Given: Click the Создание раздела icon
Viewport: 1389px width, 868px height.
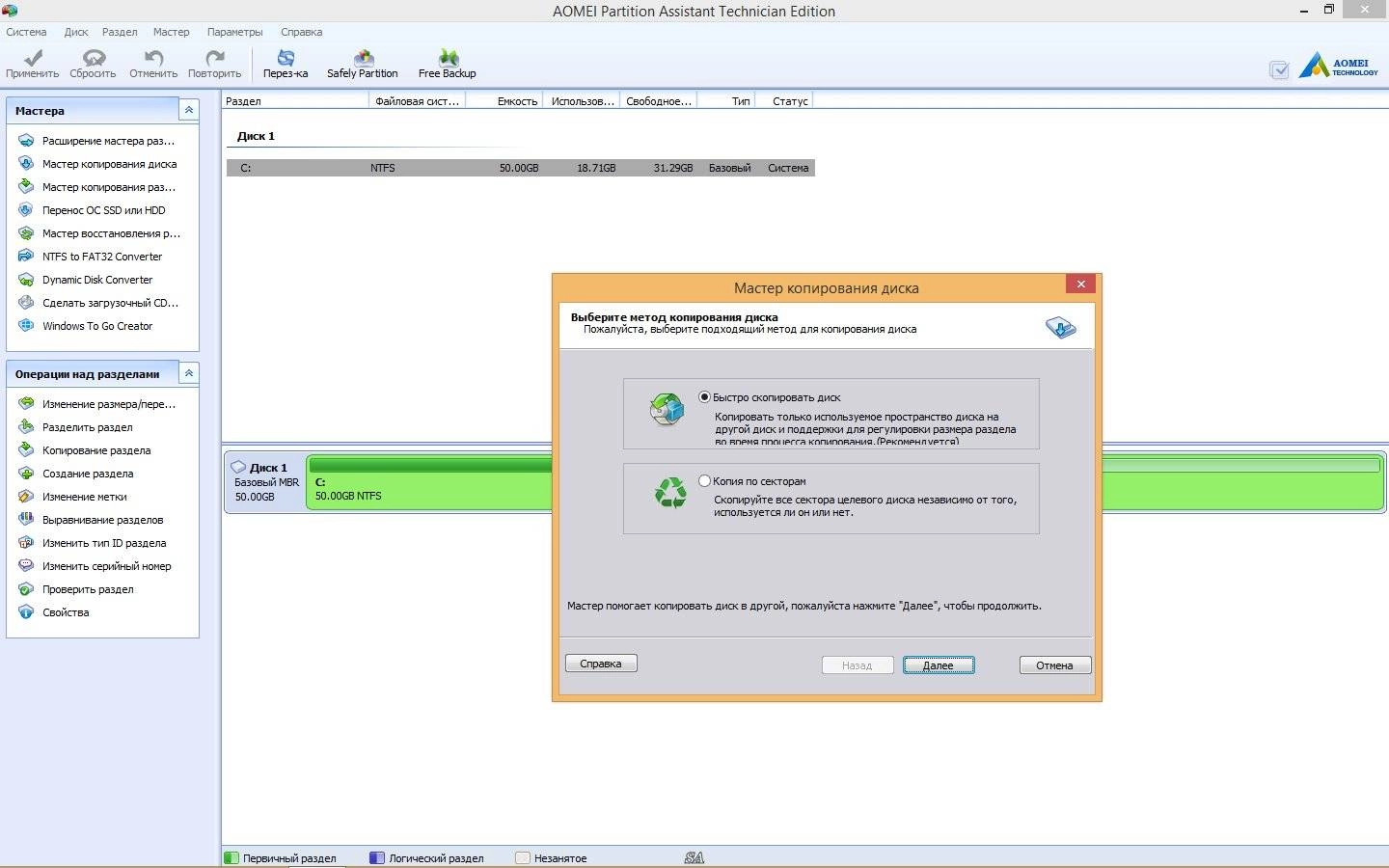Looking at the screenshot, I should (x=26, y=474).
